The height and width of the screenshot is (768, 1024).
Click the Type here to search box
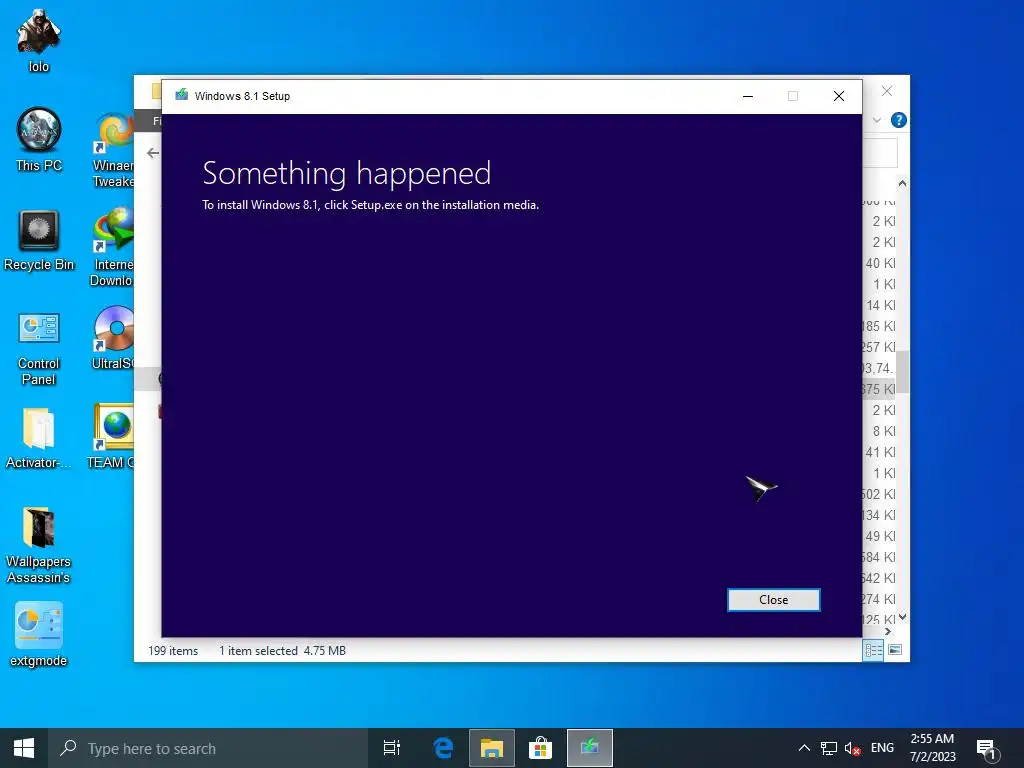(208, 748)
